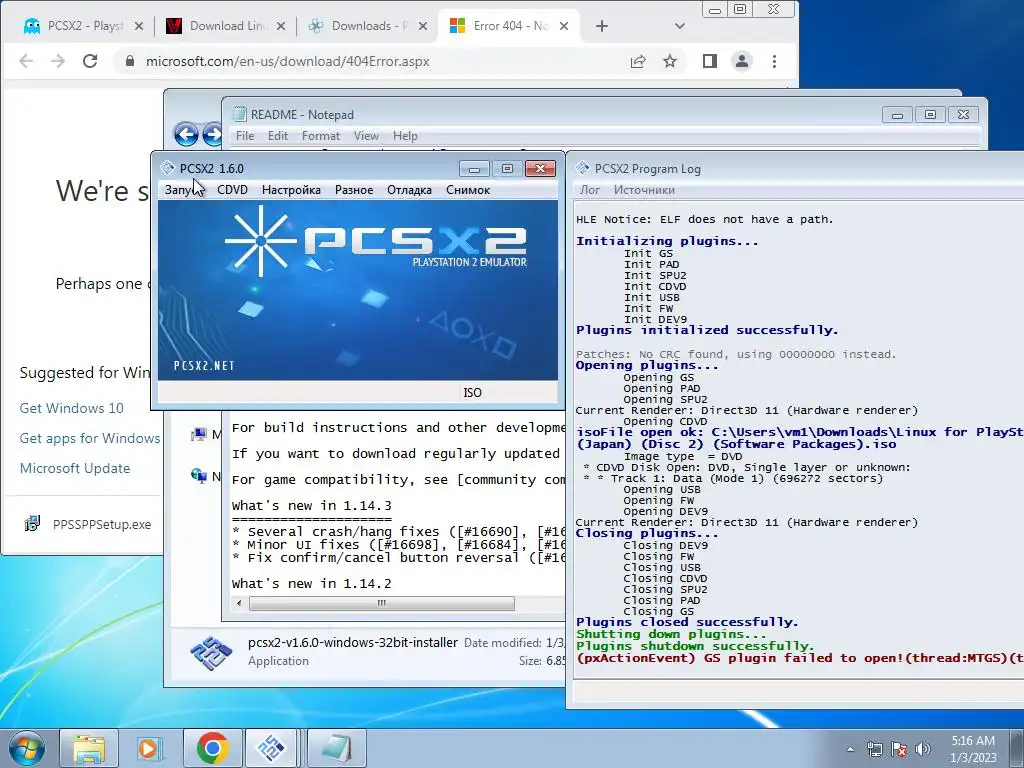Close the Error 404 browser tab
The height and width of the screenshot is (768, 1024).
(x=564, y=26)
